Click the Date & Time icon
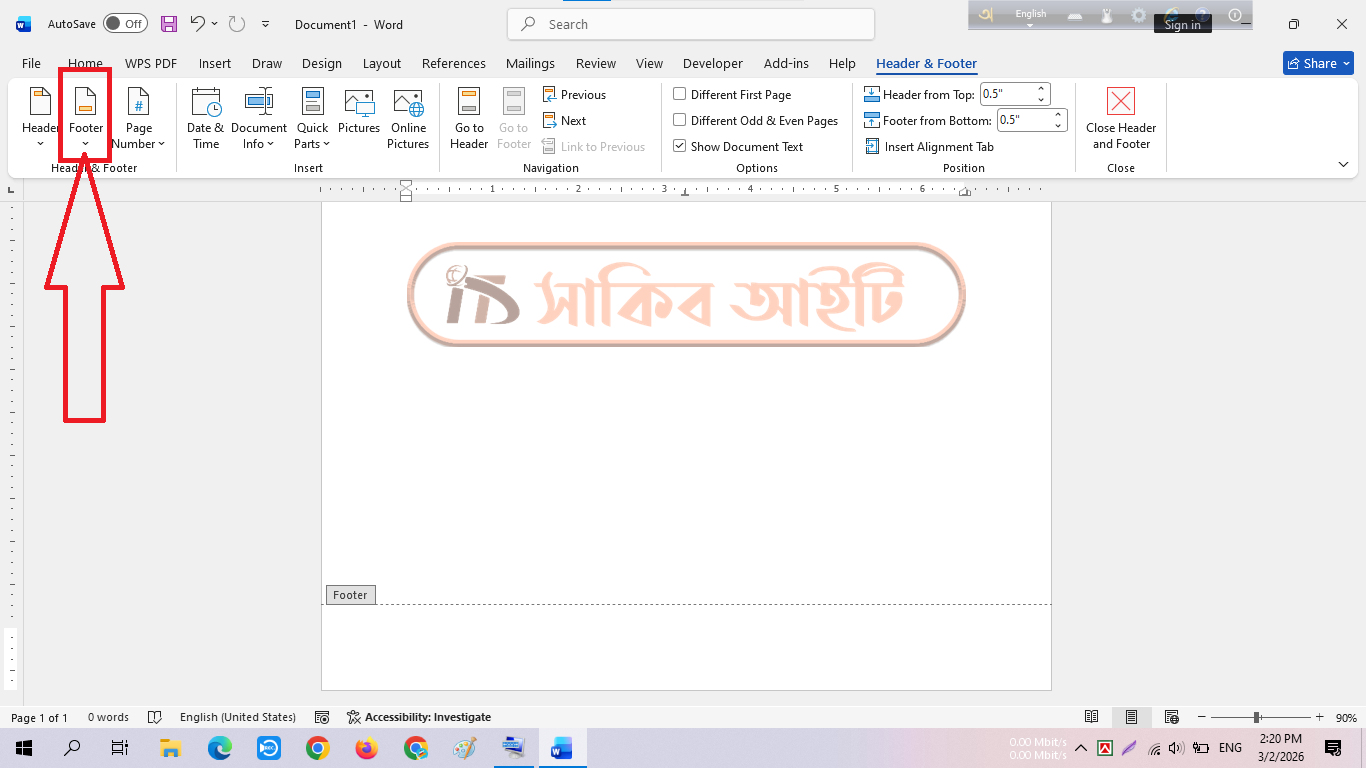 [206, 104]
